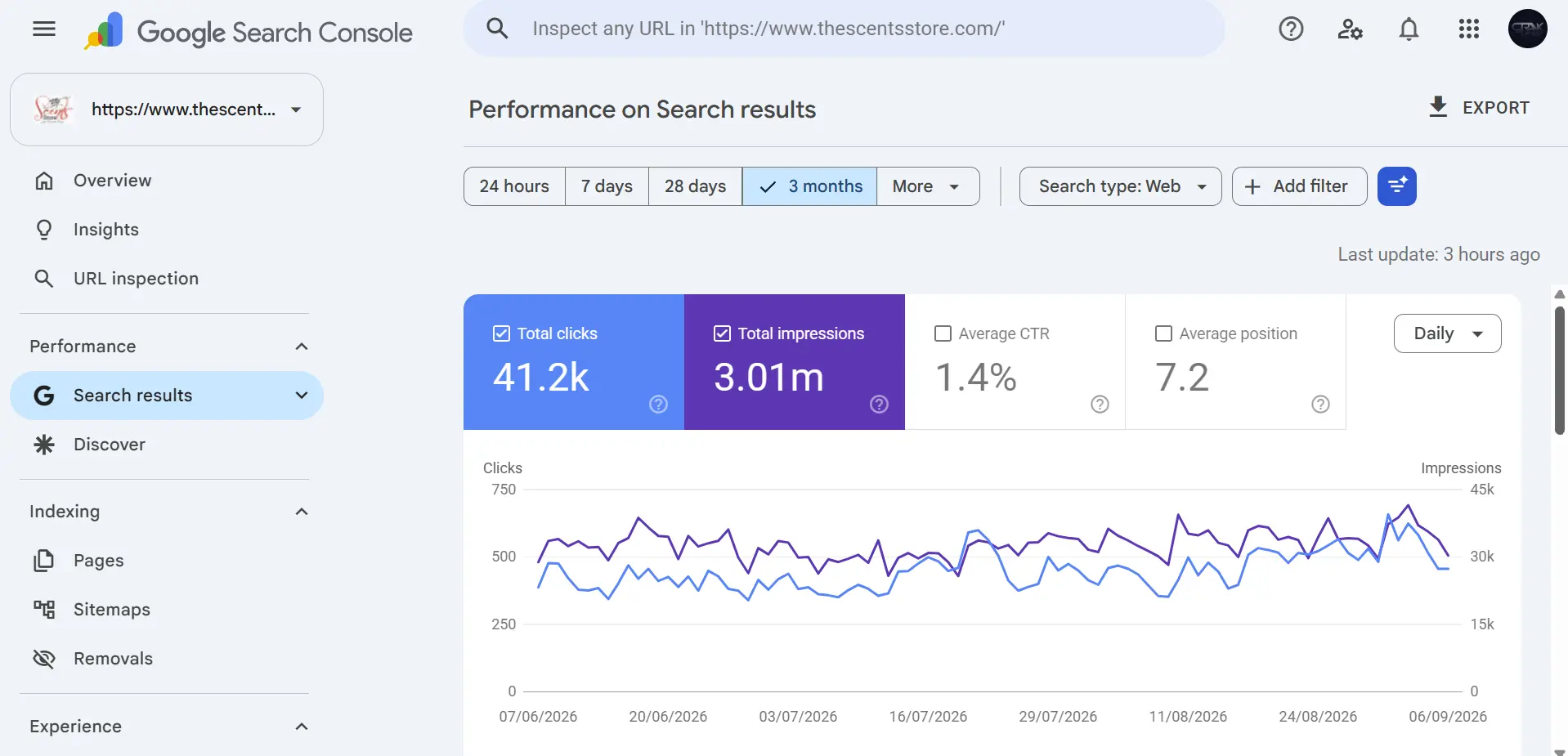Click the Add filter button
Image resolution: width=1568 pixels, height=756 pixels.
(x=1299, y=186)
